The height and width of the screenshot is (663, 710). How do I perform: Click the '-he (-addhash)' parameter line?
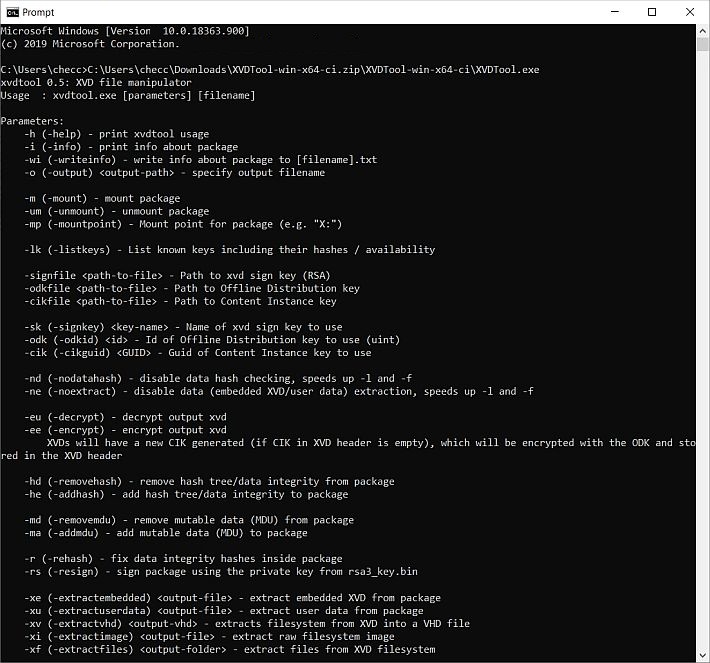pos(187,494)
